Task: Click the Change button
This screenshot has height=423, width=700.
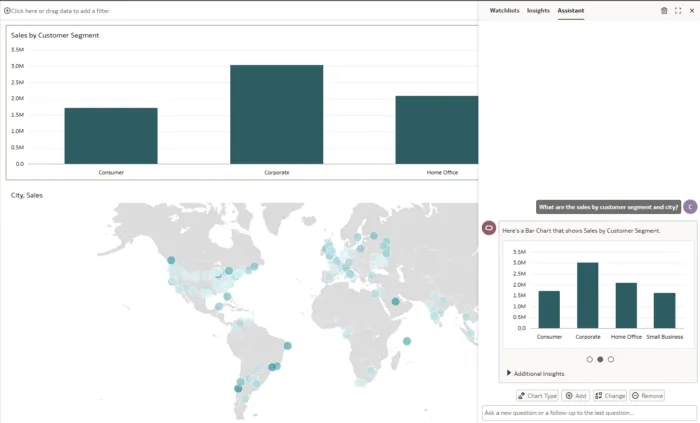Action: 610,396
